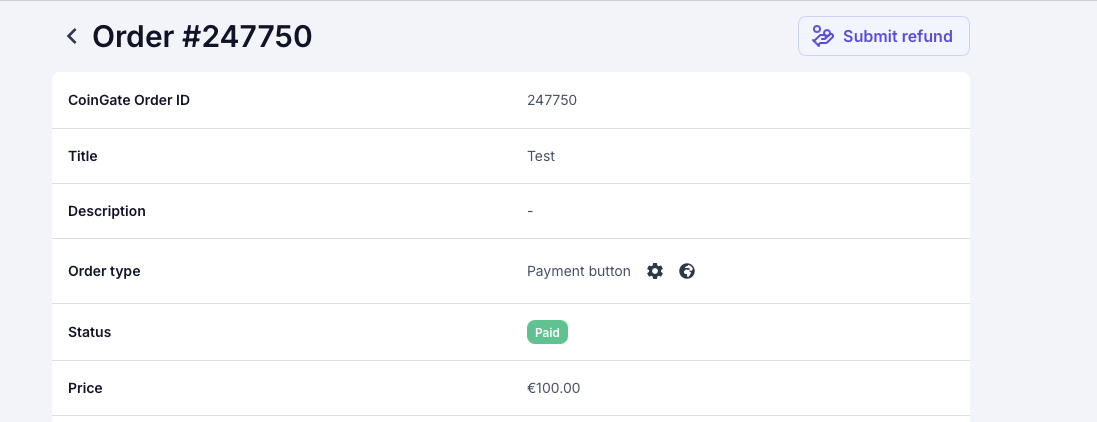Screen dimensions: 1097x422
Task: Click the Submit refund button
Action: [x=884, y=36]
